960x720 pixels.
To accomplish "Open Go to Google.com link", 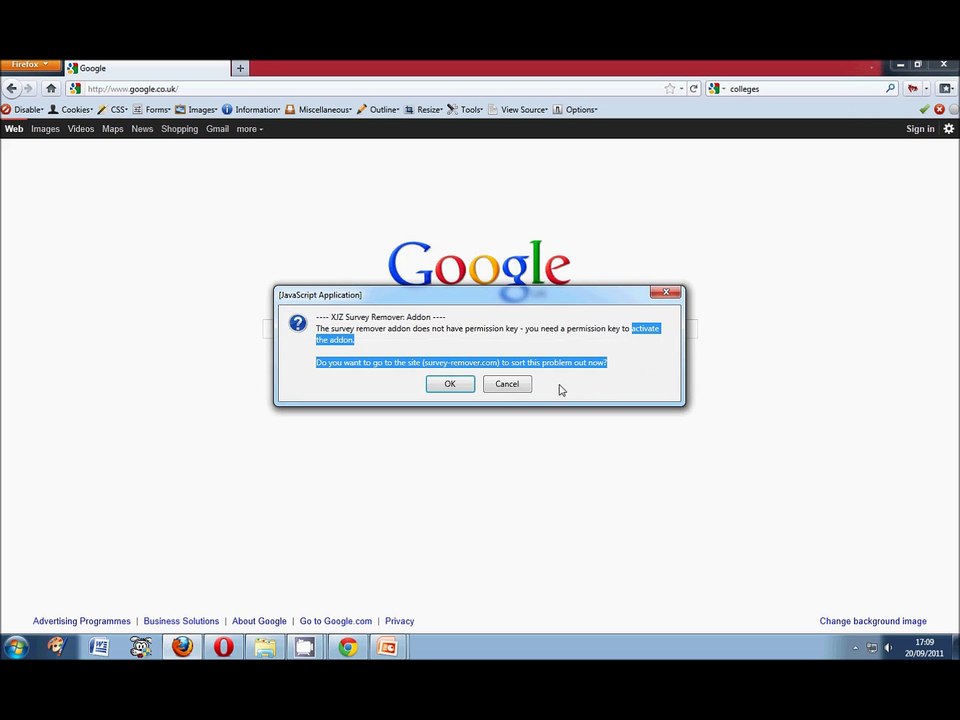I will click(336, 621).
